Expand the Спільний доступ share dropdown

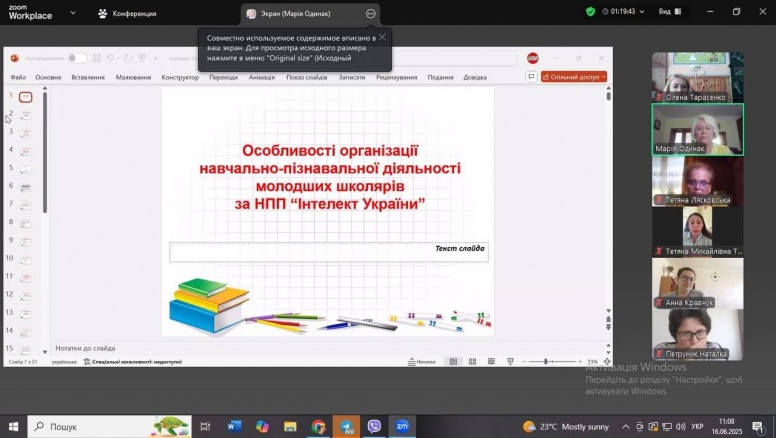click(x=576, y=76)
